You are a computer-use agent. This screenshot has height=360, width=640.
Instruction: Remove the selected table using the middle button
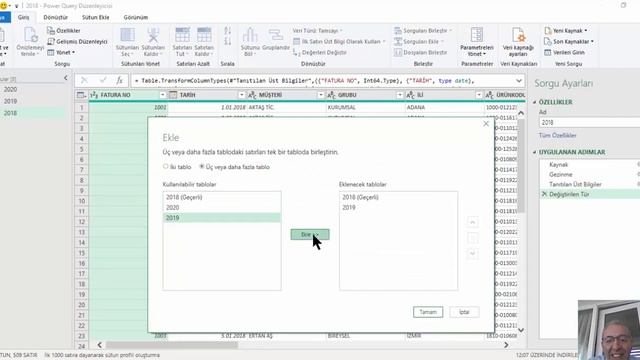[x=472, y=238]
